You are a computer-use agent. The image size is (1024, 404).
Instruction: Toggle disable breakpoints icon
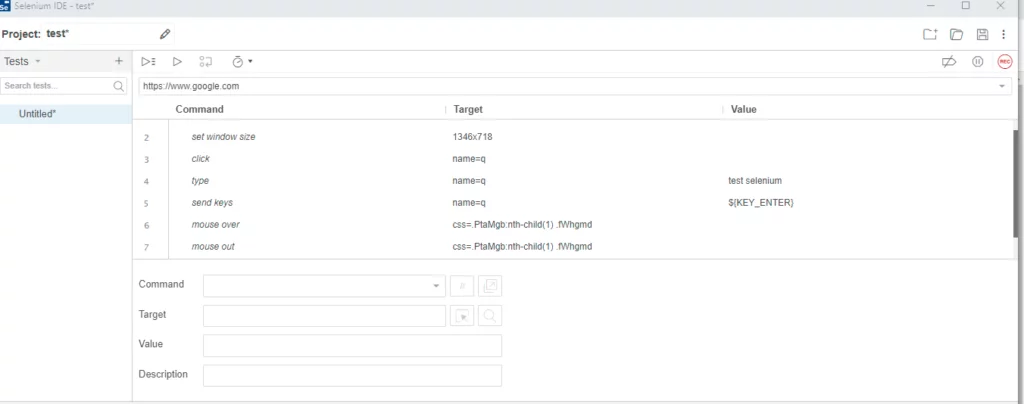(x=949, y=61)
